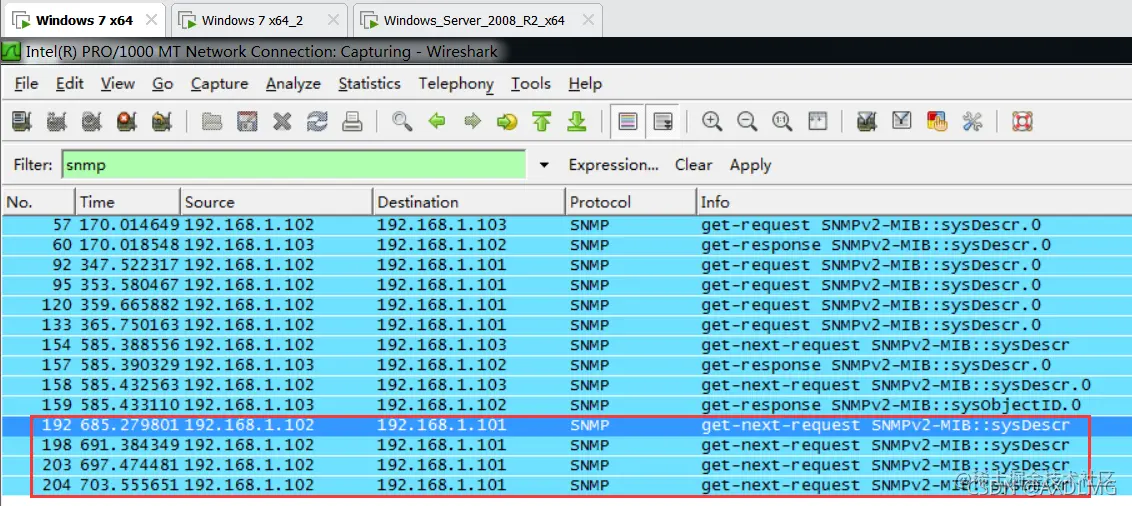Viewport: 1132px width, 506px height.
Task: Stop the running live capture
Action: (127, 121)
